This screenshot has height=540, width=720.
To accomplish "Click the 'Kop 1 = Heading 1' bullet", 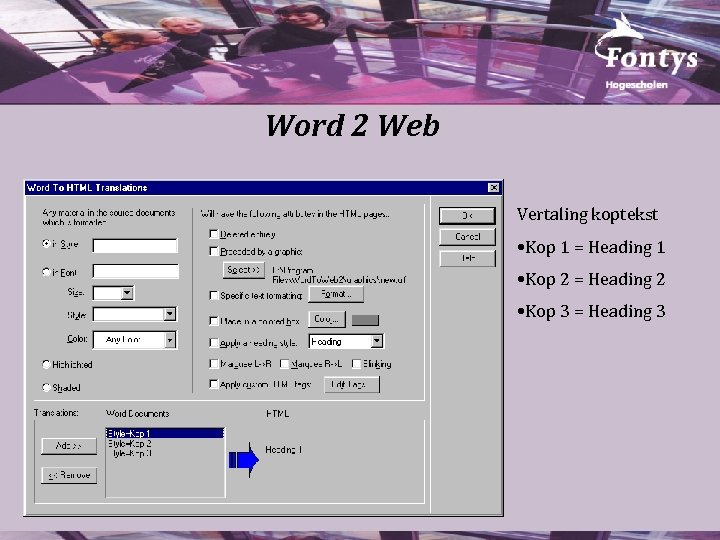I will point(591,248).
